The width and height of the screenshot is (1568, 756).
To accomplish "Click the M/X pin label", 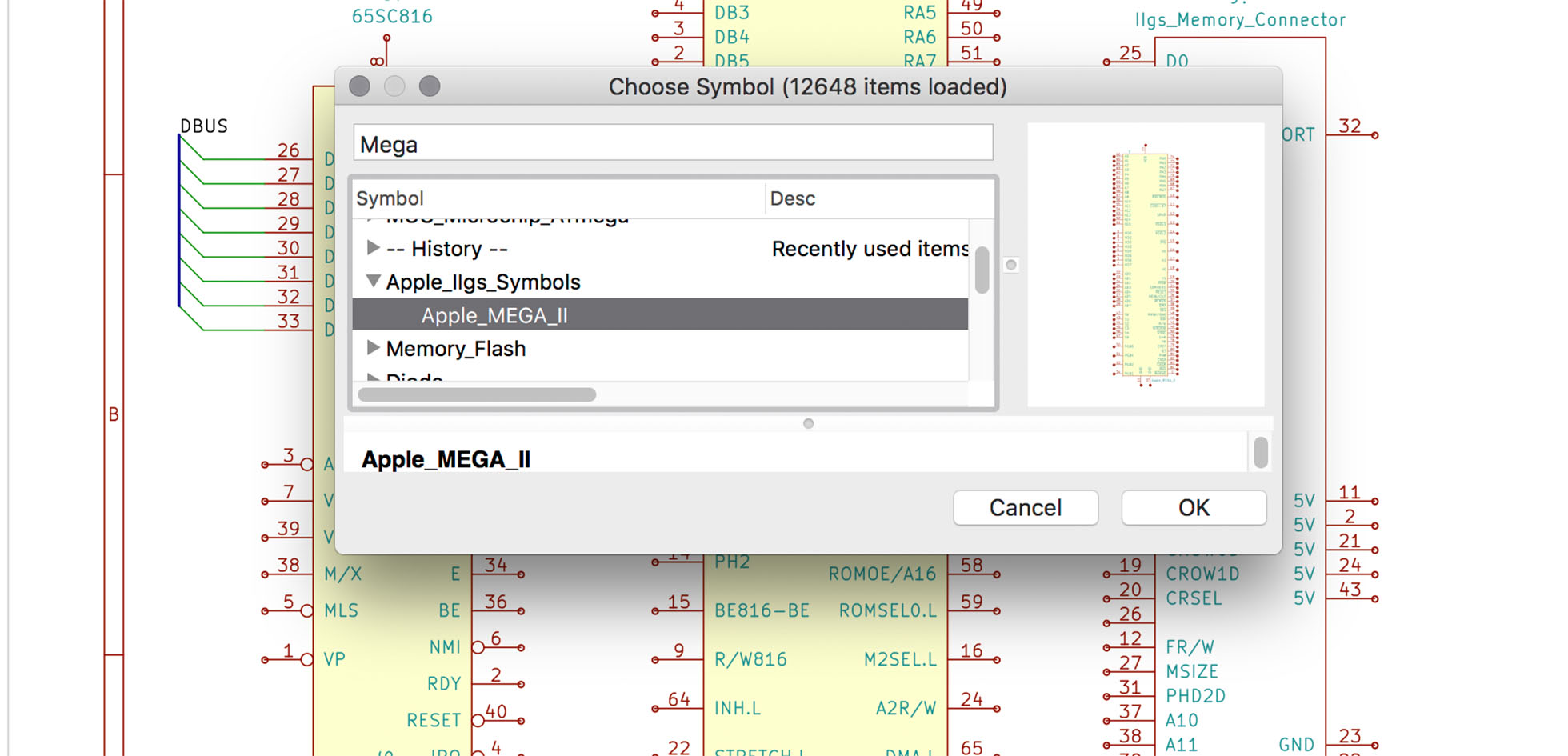I will [342, 574].
